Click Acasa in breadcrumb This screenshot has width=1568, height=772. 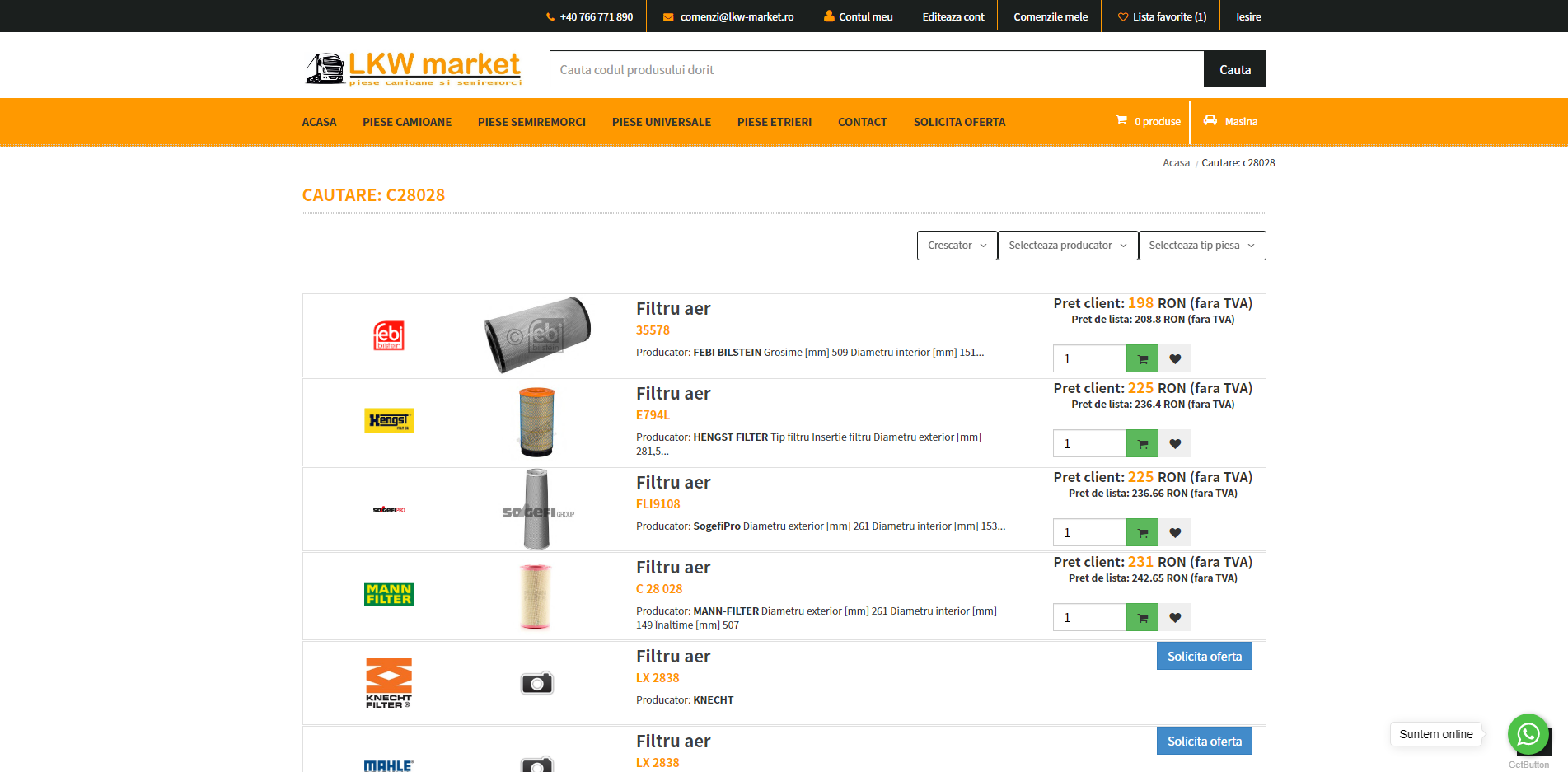point(1176,163)
